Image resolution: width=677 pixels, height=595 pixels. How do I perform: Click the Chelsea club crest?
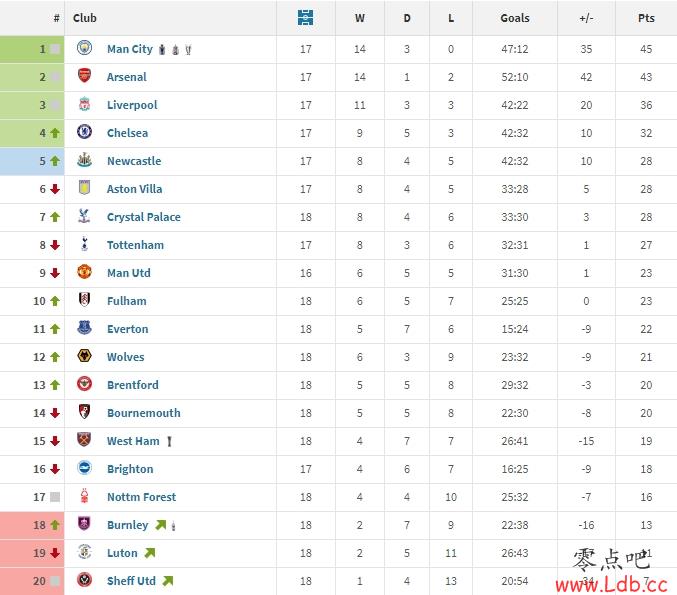[84, 132]
